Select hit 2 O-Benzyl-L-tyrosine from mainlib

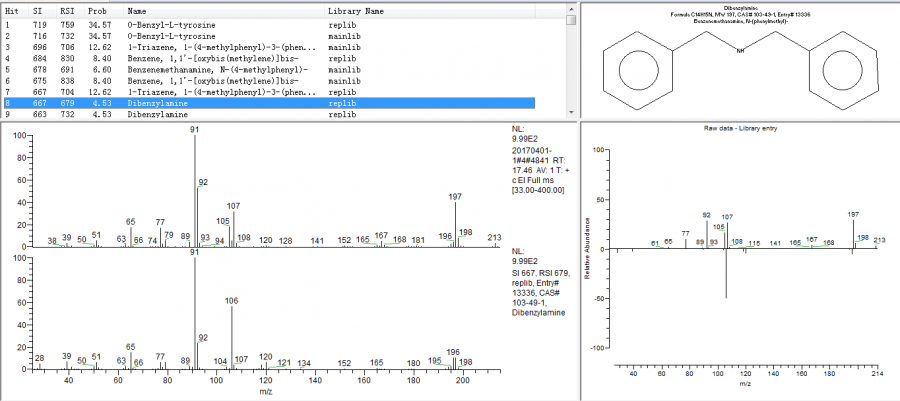[x=180, y=35]
